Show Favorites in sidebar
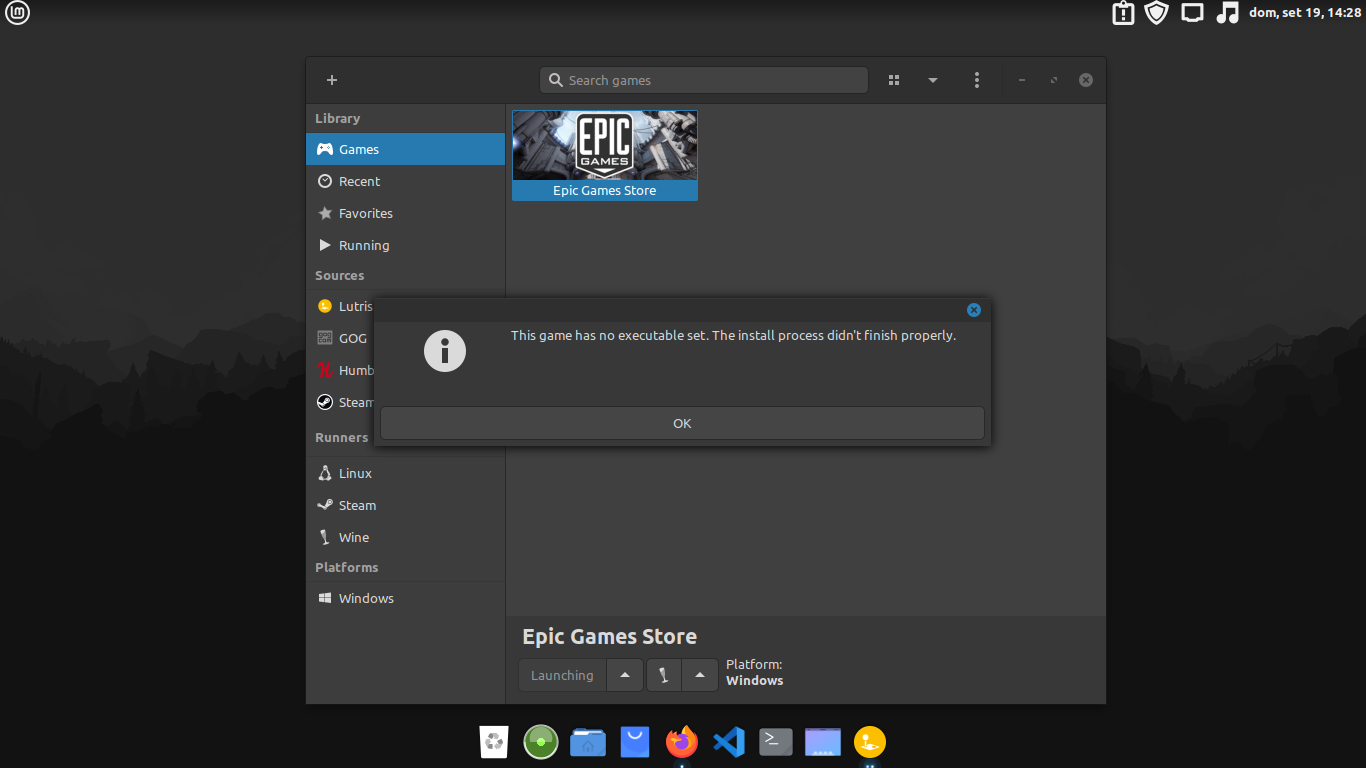Screen dimensions: 1366x768 [405, 213]
